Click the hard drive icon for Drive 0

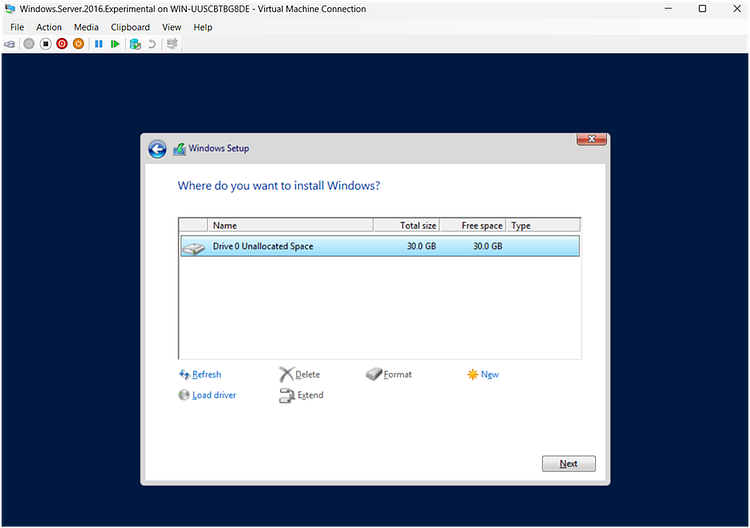pos(194,247)
